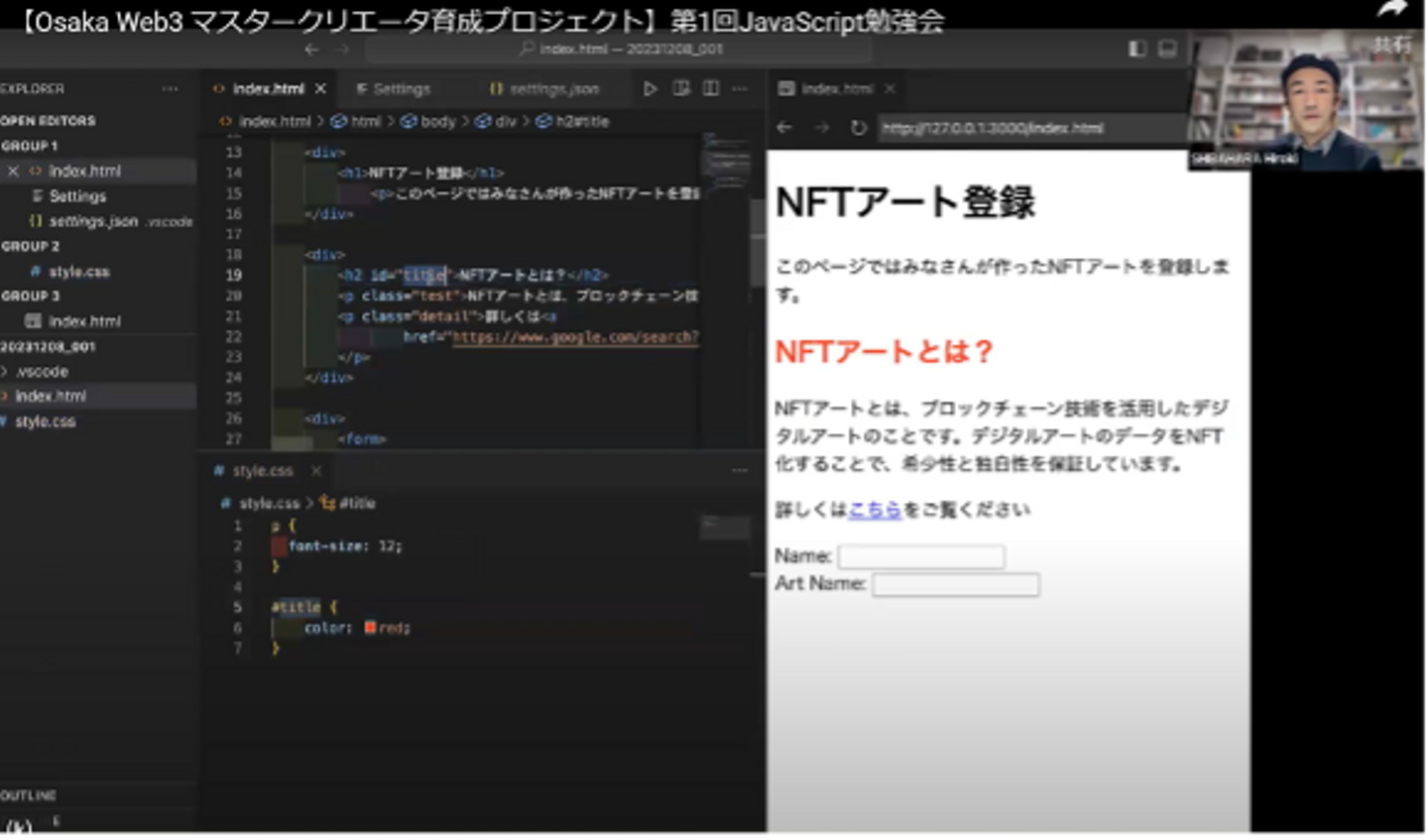Click the こちら link in the preview
Screen dimensions: 1428x840
coord(875,510)
